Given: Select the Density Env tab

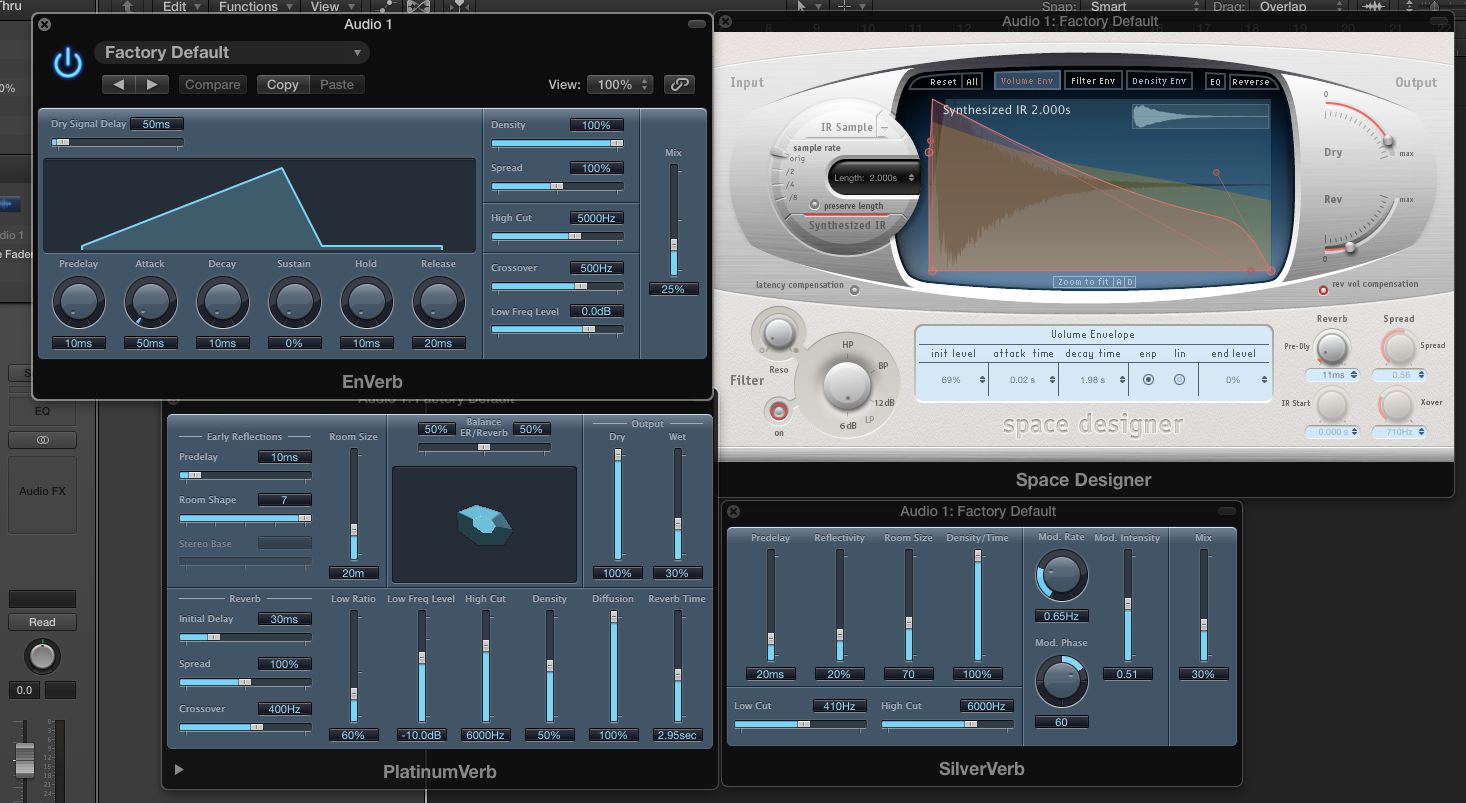Looking at the screenshot, I should [1160, 81].
